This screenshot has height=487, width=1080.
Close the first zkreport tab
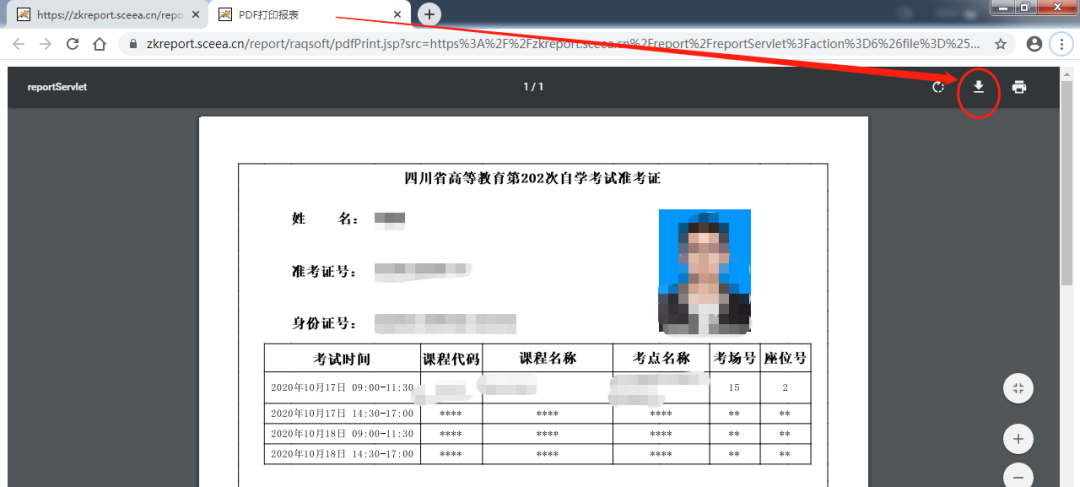coord(196,15)
